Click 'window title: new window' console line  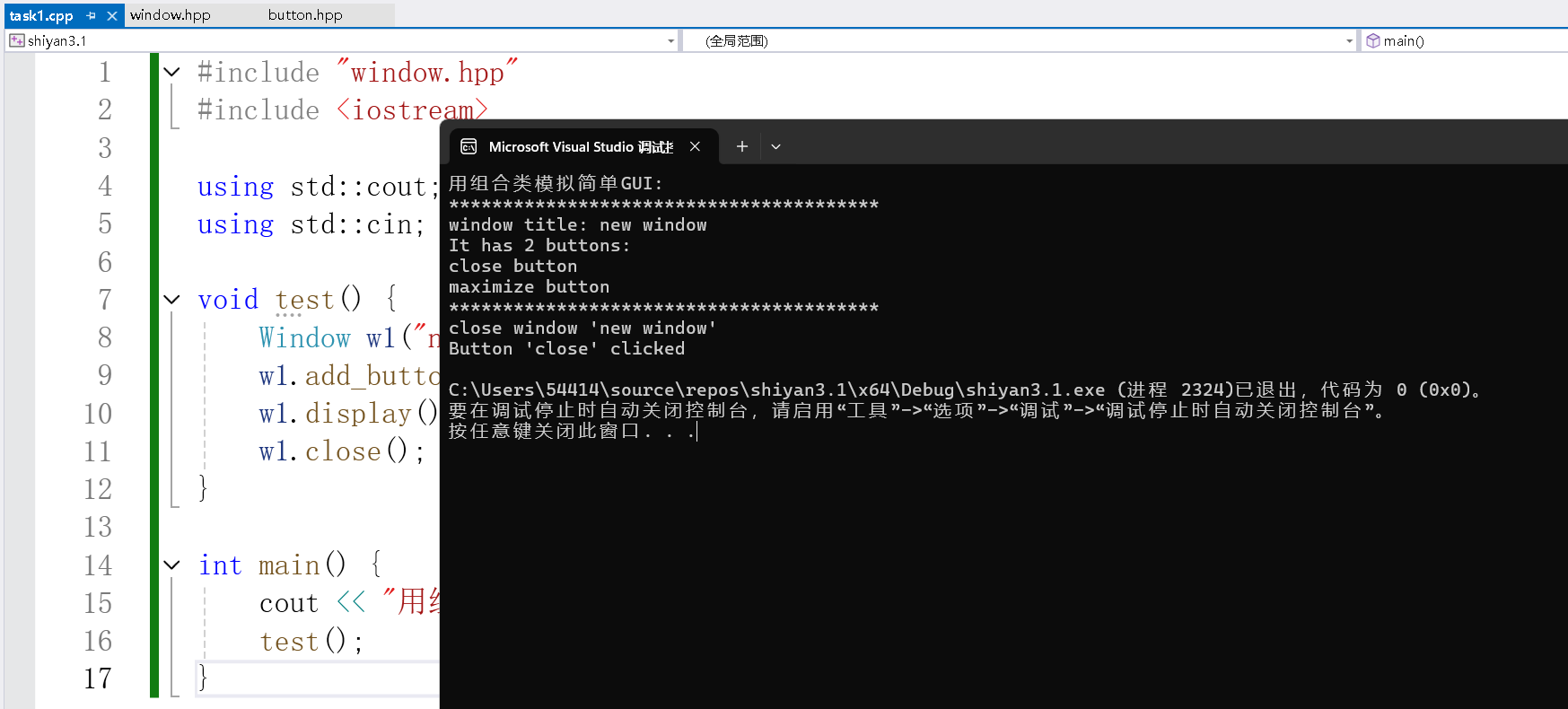click(x=577, y=224)
